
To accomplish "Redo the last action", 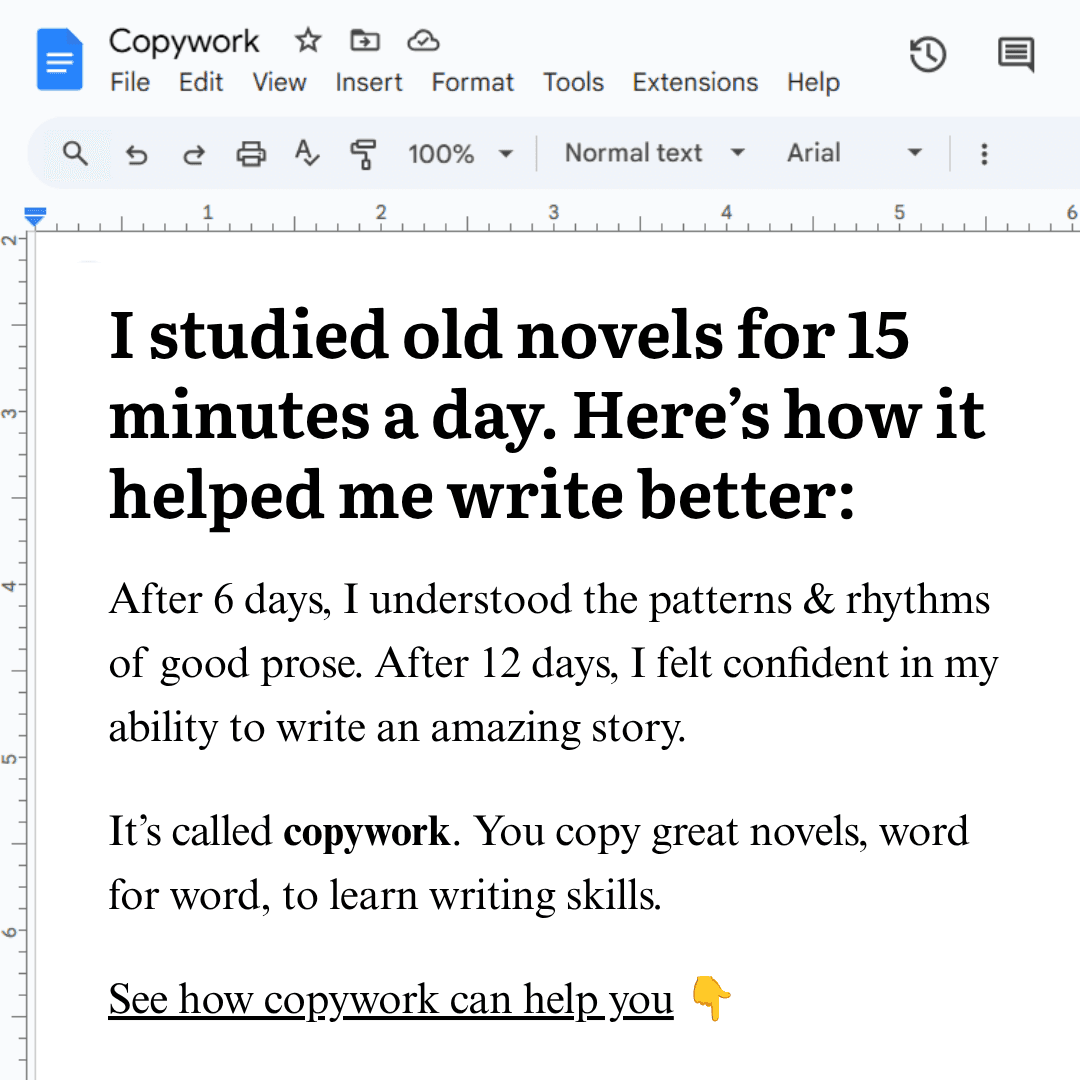I will click(x=194, y=154).
